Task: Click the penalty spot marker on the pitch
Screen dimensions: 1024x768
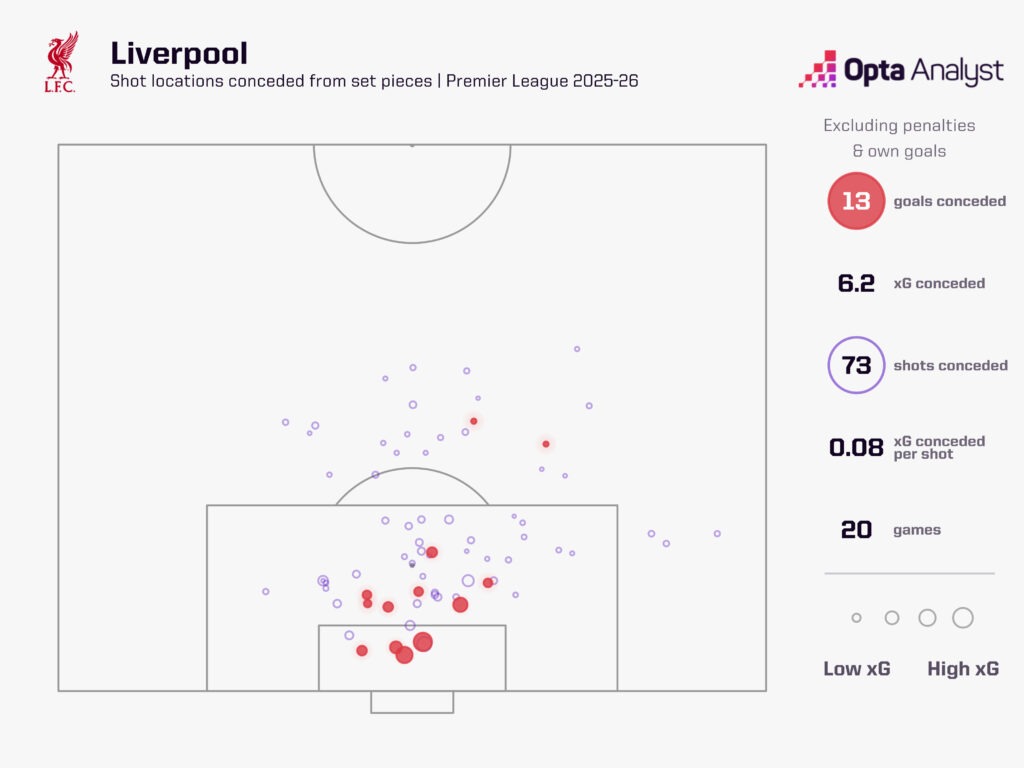Action: [x=412, y=564]
